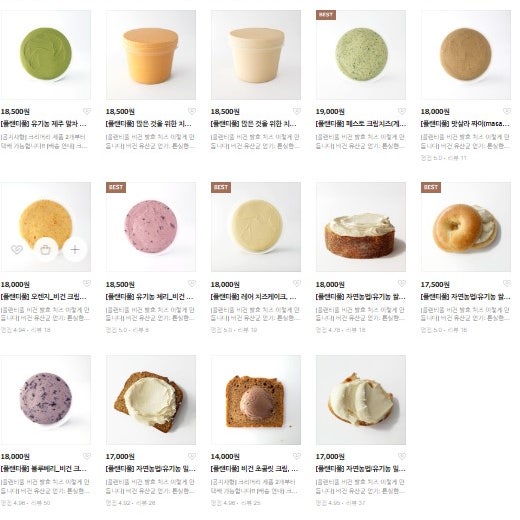Click the plus icon on the orange product image

tap(75, 249)
